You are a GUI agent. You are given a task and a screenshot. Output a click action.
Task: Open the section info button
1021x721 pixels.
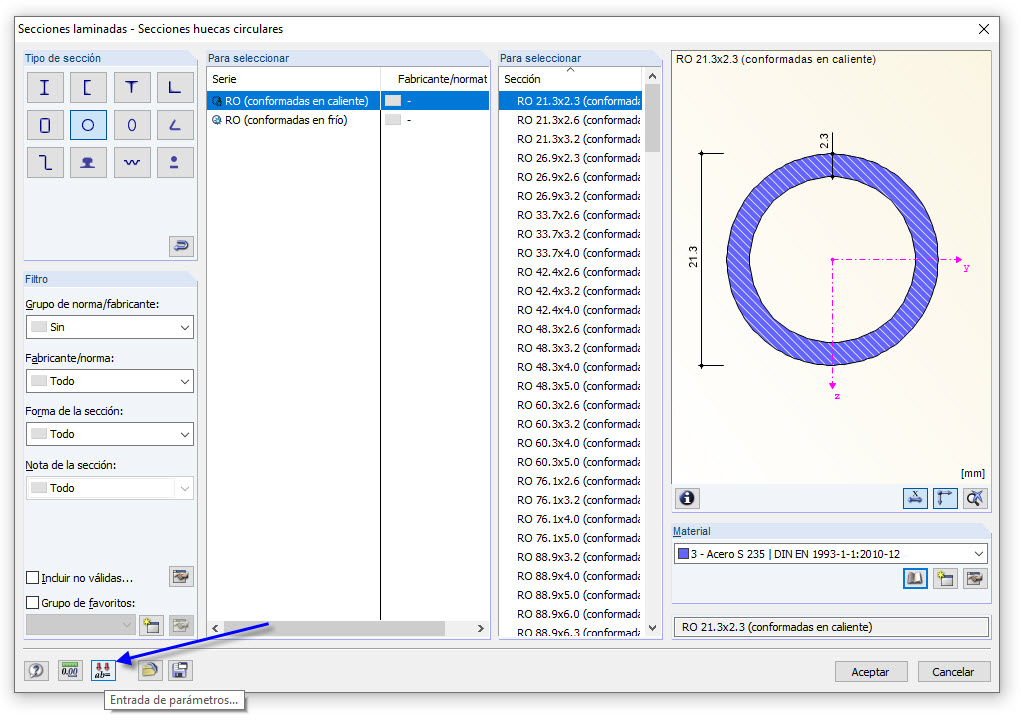tap(686, 498)
